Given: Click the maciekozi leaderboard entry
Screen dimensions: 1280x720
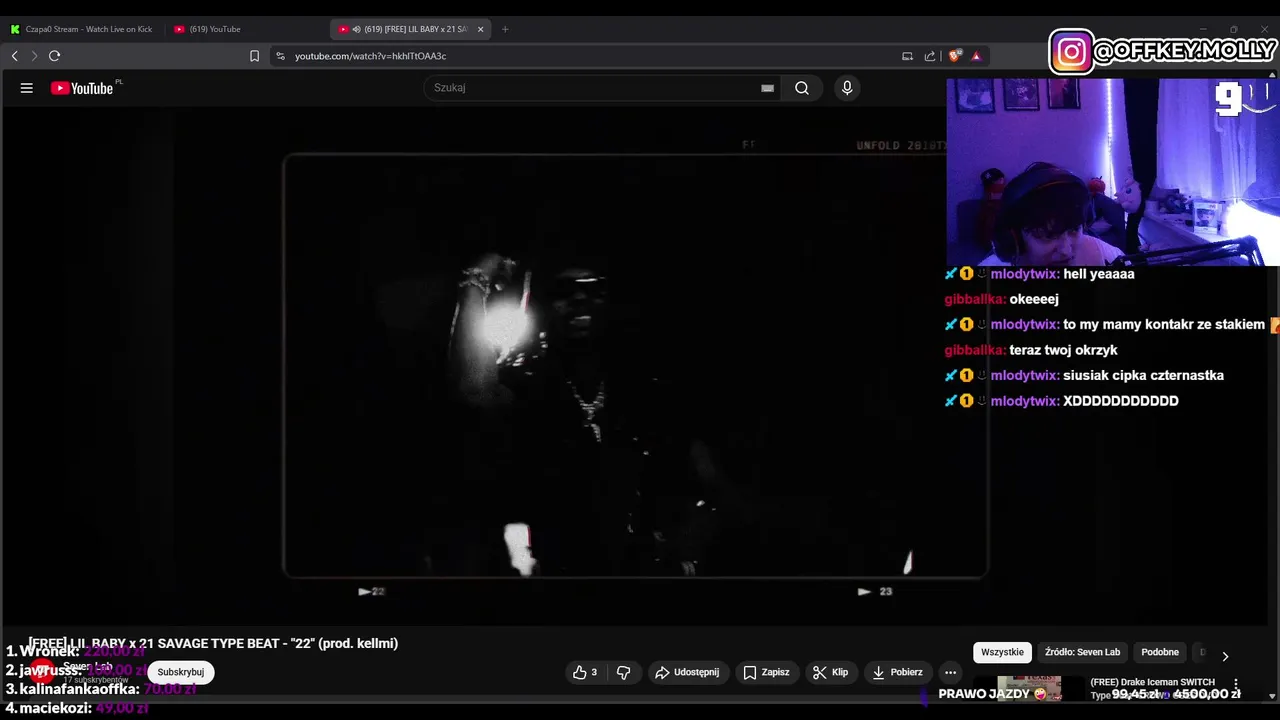Looking at the screenshot, I should click(x=77, y=708).
